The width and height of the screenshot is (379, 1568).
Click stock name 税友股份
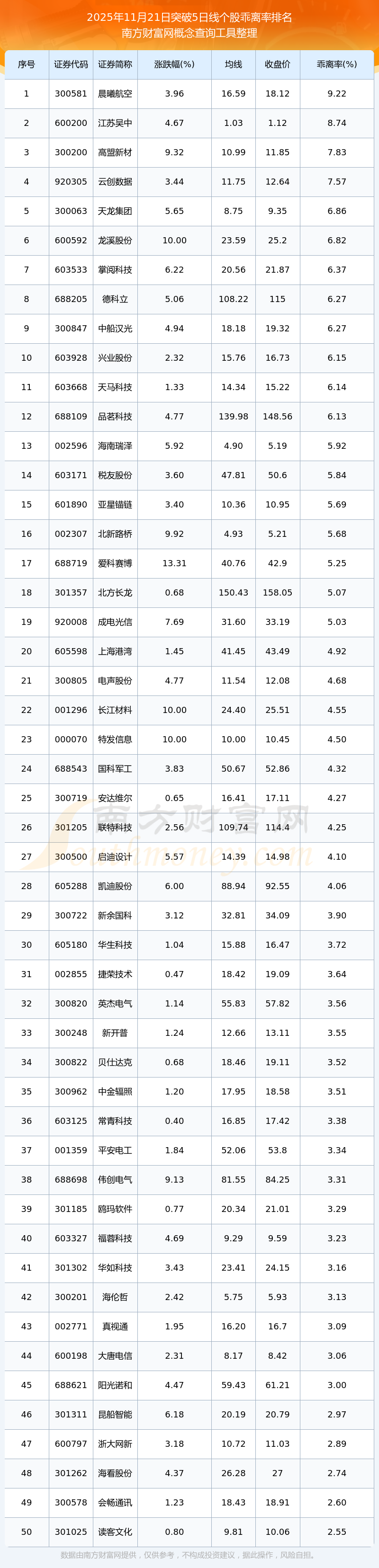pos(115,475)
